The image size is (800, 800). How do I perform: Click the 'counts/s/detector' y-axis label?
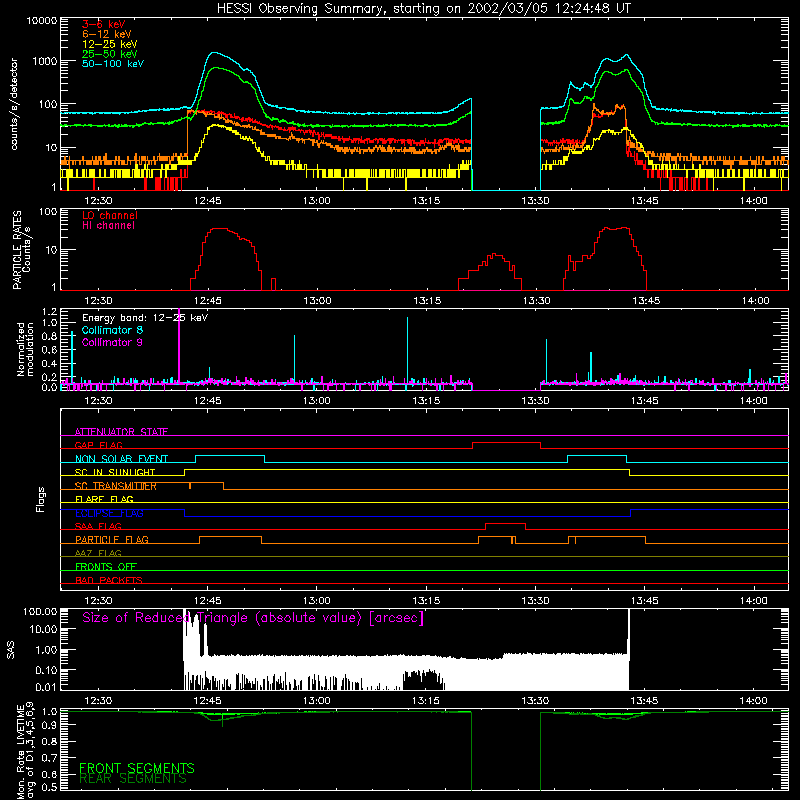(14, 104)
